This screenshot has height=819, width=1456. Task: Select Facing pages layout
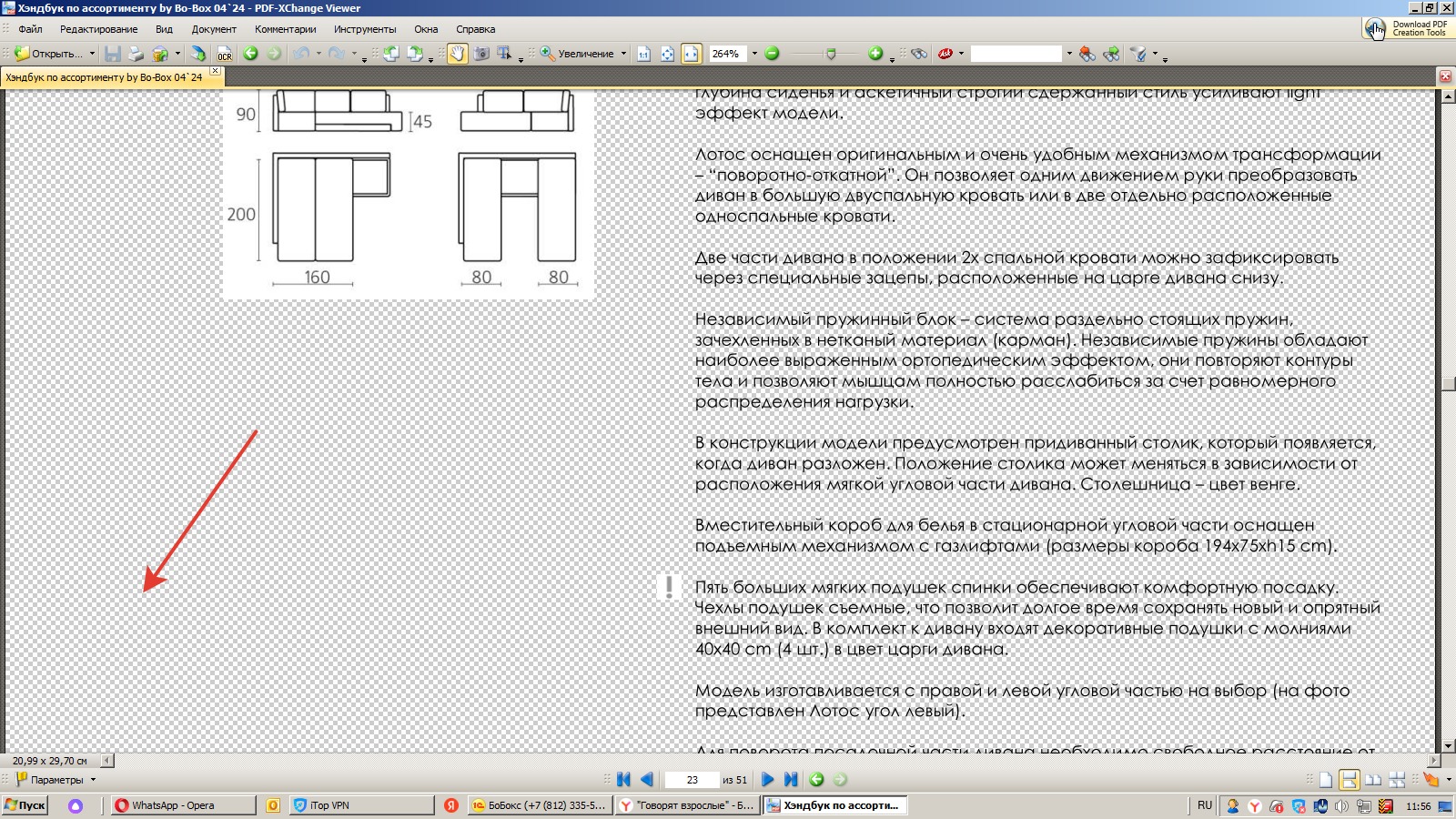(1373, 780)
